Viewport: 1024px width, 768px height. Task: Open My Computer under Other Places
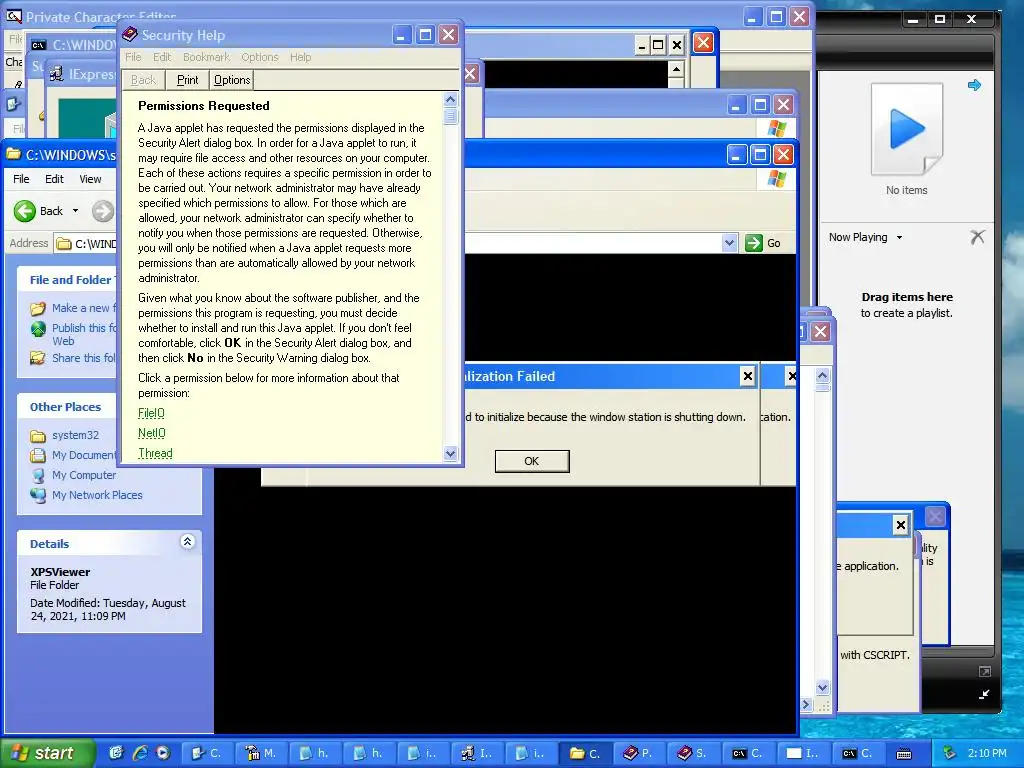pyautogui.click(x=84, y=475)
